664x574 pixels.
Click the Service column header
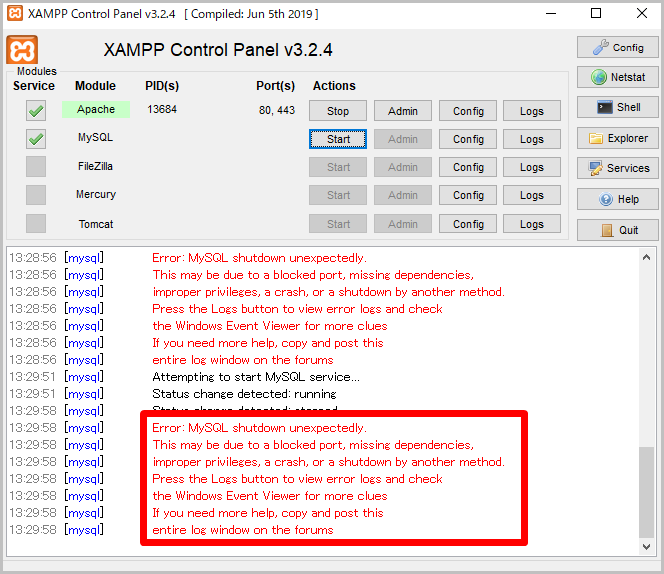(34, 86)
